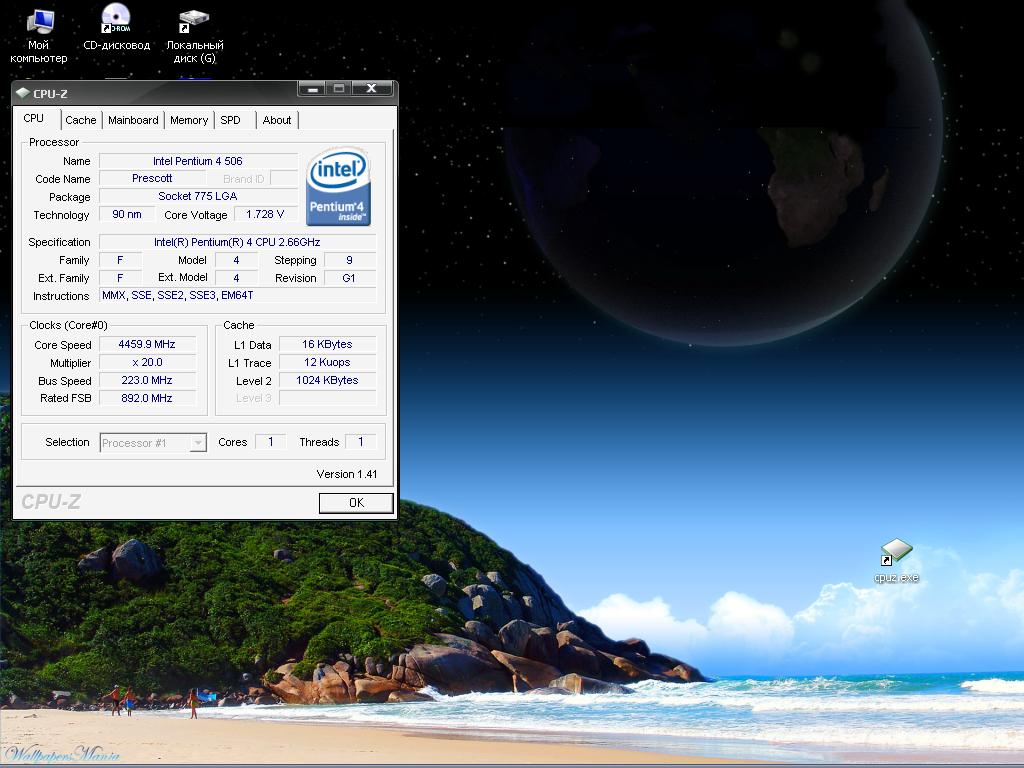This screenshot has width=1024, height=768.
Task: Switch to the Cache tab
Action: pyautogui.click(x=81, y=120)
